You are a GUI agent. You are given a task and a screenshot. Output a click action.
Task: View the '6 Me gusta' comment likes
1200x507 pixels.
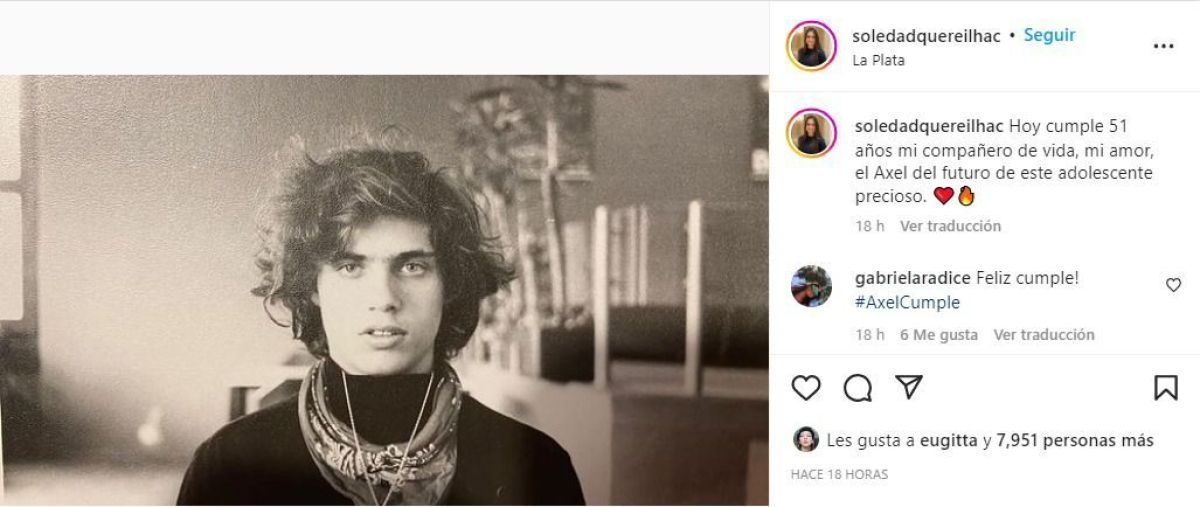(x=938, y=335)
